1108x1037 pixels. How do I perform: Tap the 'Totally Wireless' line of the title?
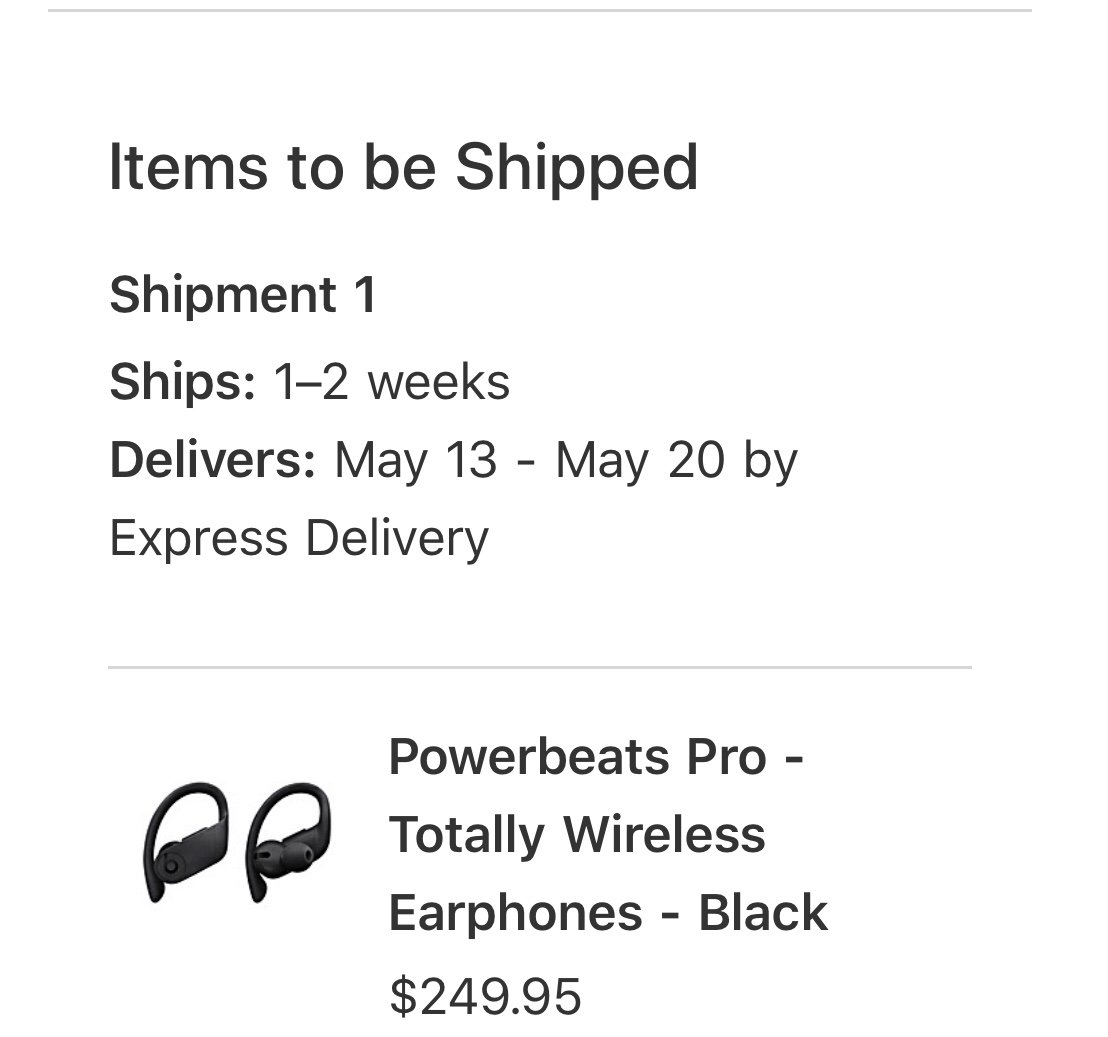pos(576,834)
